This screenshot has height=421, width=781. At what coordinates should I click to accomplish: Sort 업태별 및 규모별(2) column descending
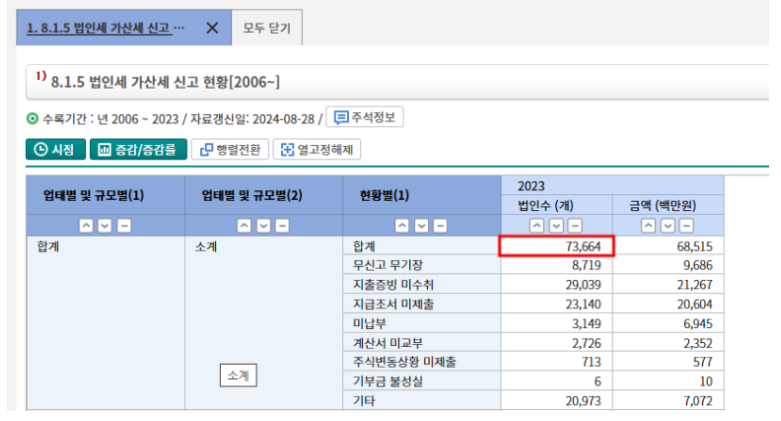pyautogui.click(x=264, y=226)
